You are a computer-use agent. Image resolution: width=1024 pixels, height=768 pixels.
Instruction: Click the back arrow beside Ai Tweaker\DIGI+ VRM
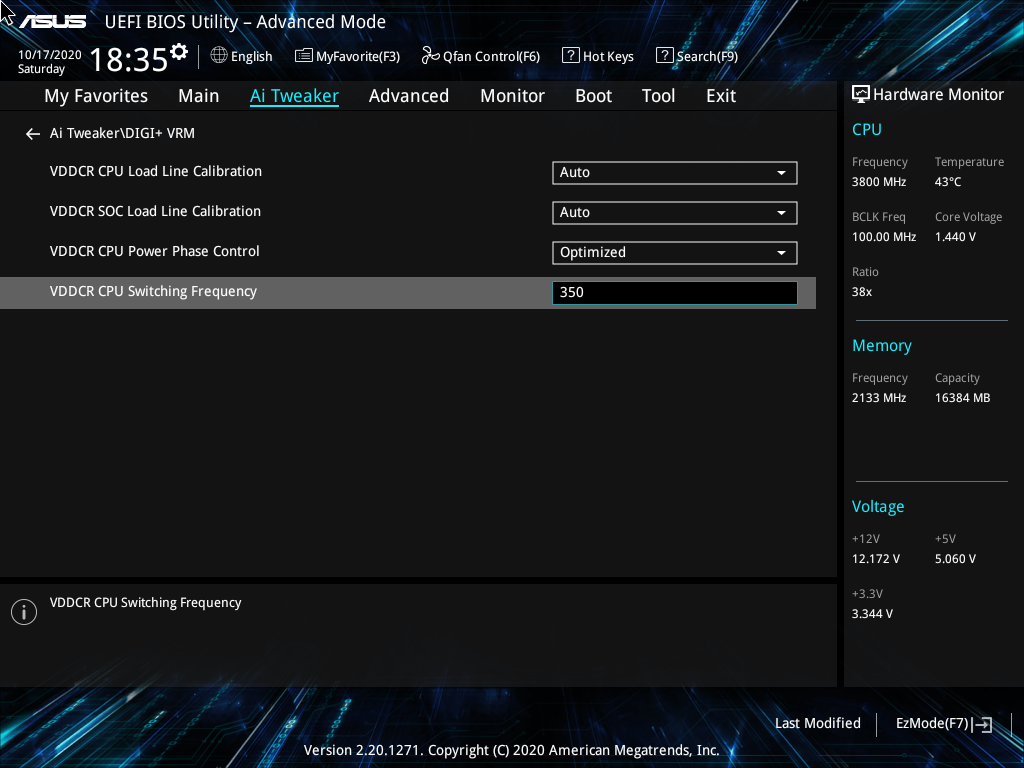pyautogui.click(x=33, y=134)
